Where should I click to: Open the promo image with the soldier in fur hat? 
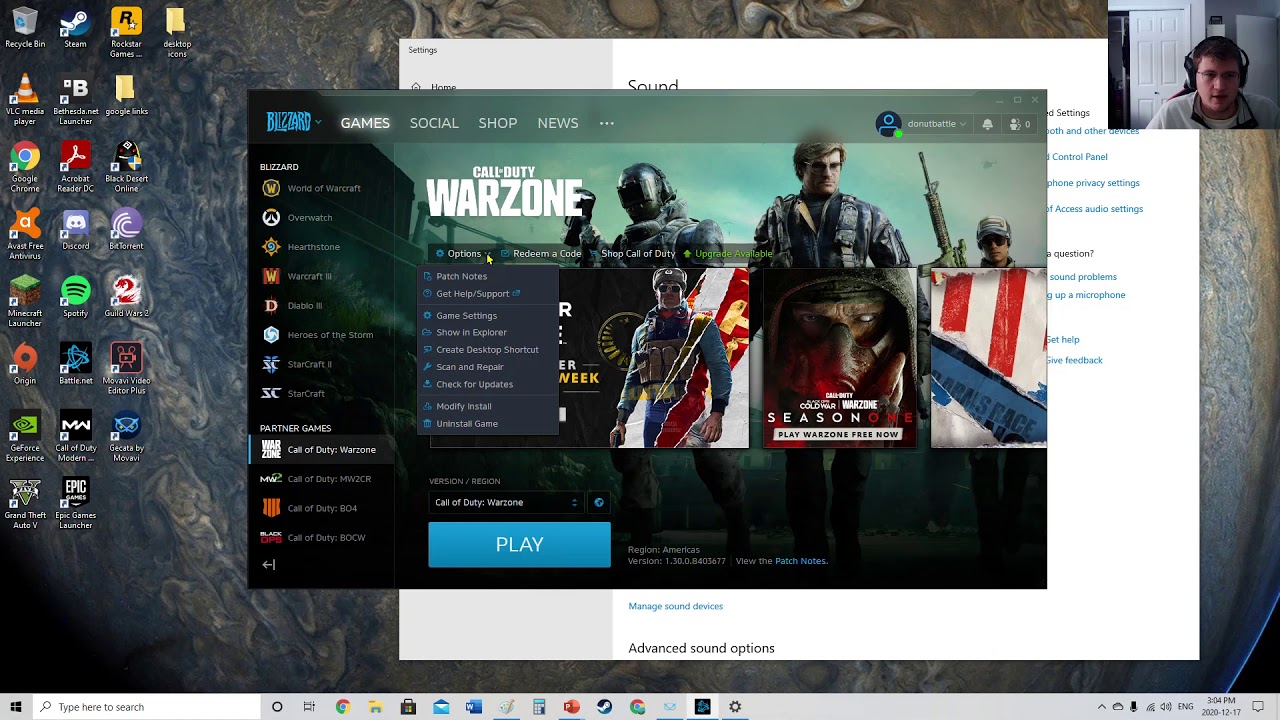point(654,358)
